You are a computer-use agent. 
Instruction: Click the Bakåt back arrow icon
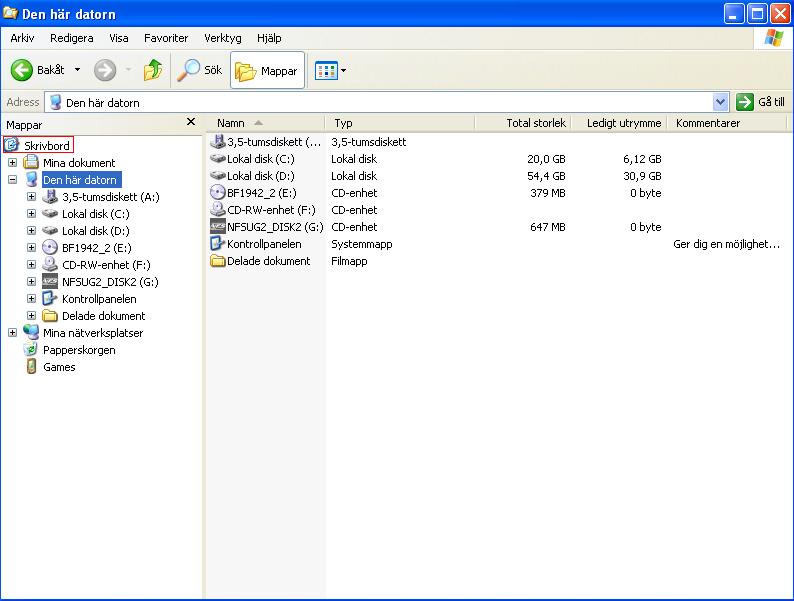coord(22,70)
